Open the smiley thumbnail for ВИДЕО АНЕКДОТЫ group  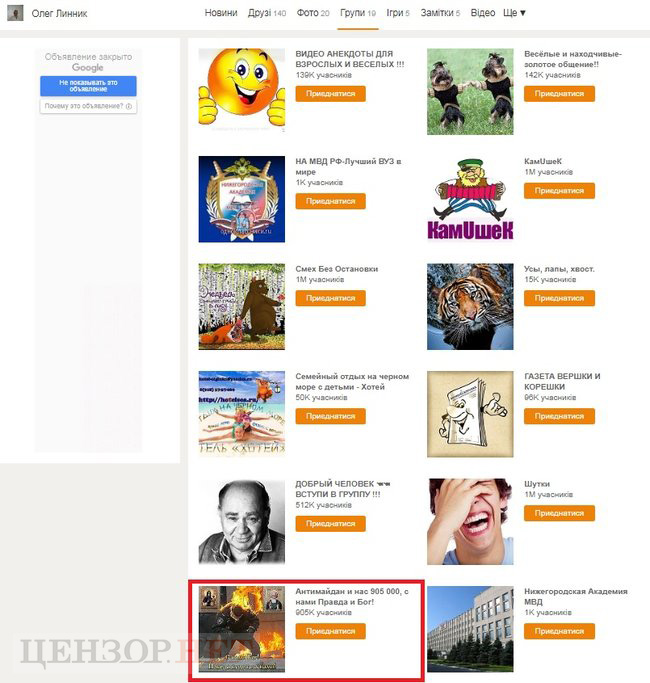click(242, 91)
